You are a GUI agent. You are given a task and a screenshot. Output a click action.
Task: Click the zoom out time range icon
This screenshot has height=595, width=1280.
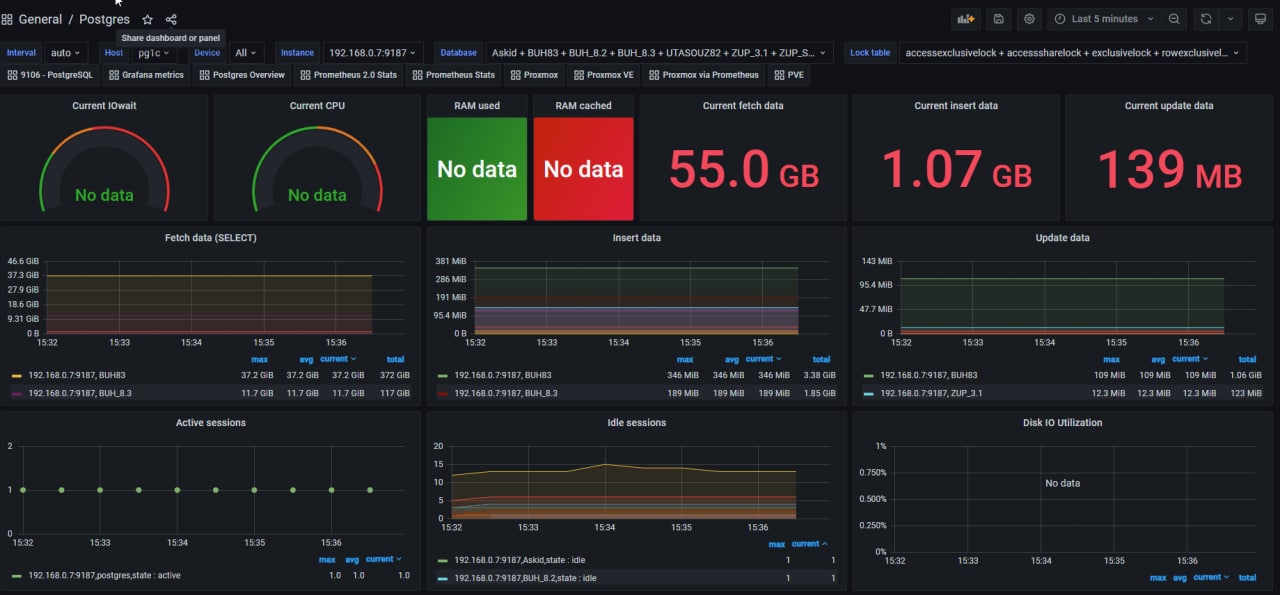coord(1175,19)
